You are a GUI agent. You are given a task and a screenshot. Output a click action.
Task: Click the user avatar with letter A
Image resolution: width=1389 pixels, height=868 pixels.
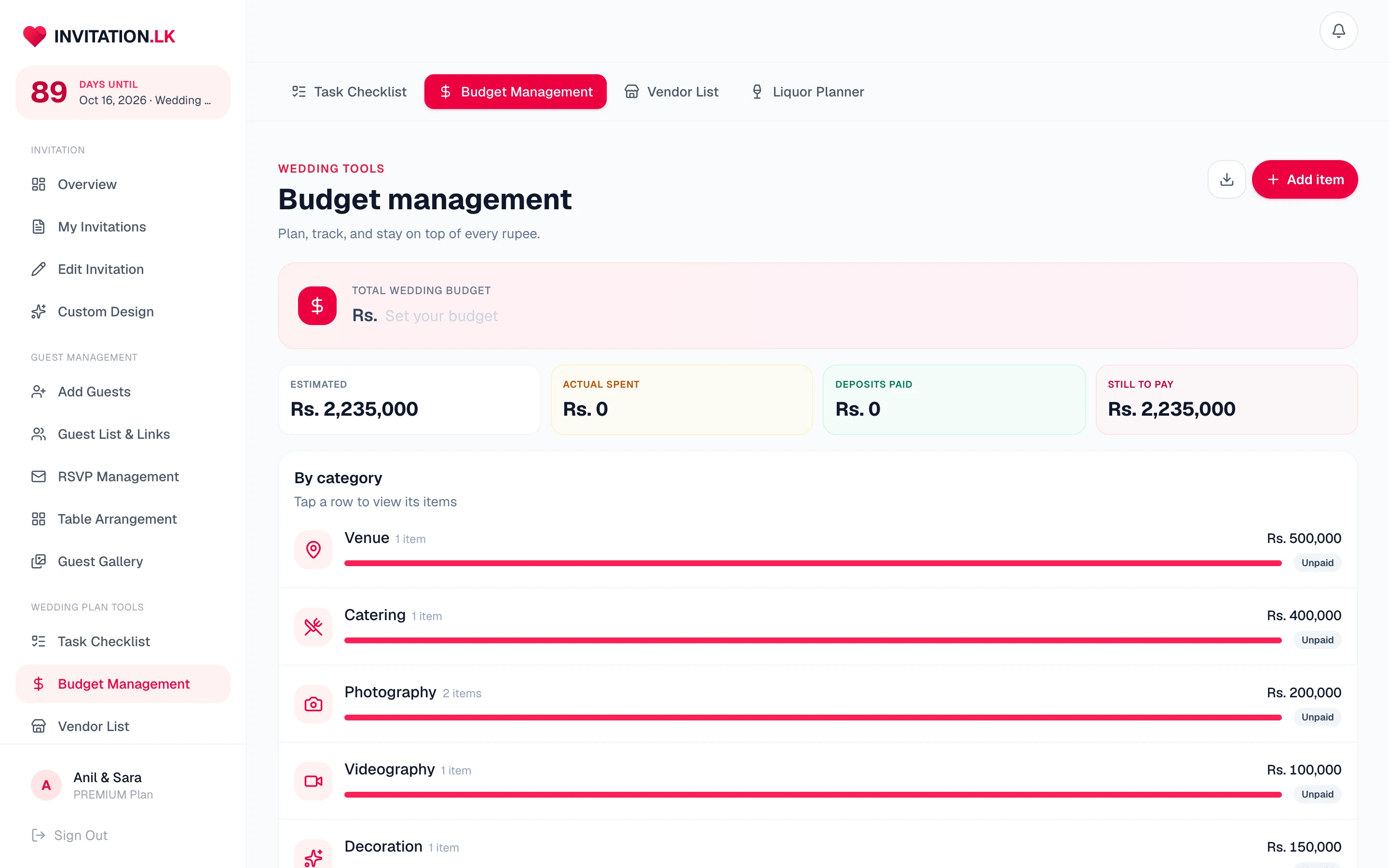[46, 786]
